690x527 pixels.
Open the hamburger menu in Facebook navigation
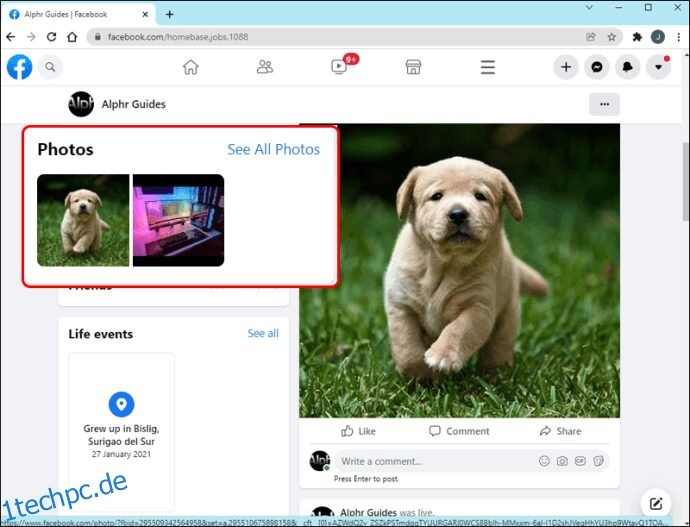(488, 67)
